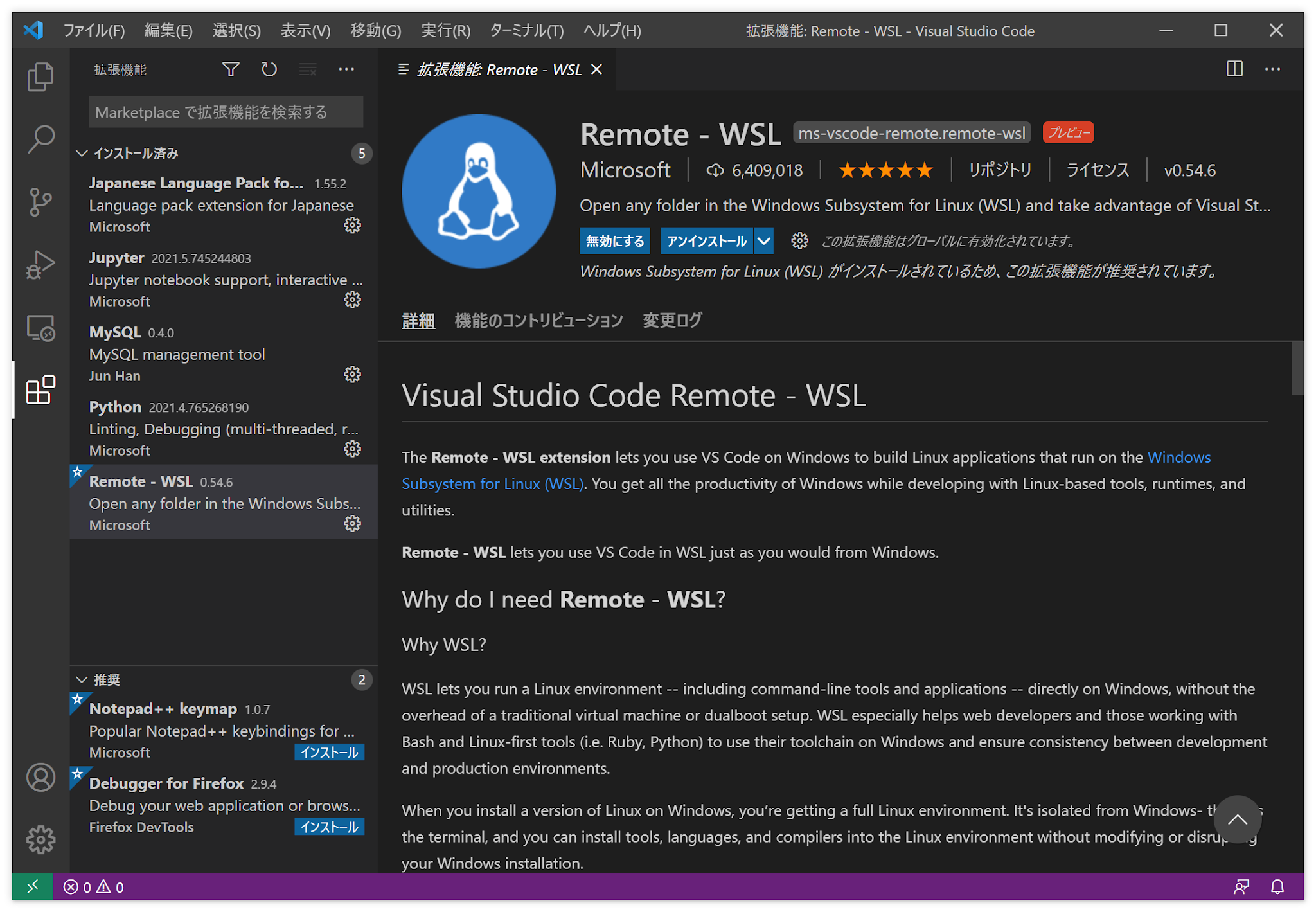
Task: Filter extensions with the funnel icon
Action: (x=230, y=69)
